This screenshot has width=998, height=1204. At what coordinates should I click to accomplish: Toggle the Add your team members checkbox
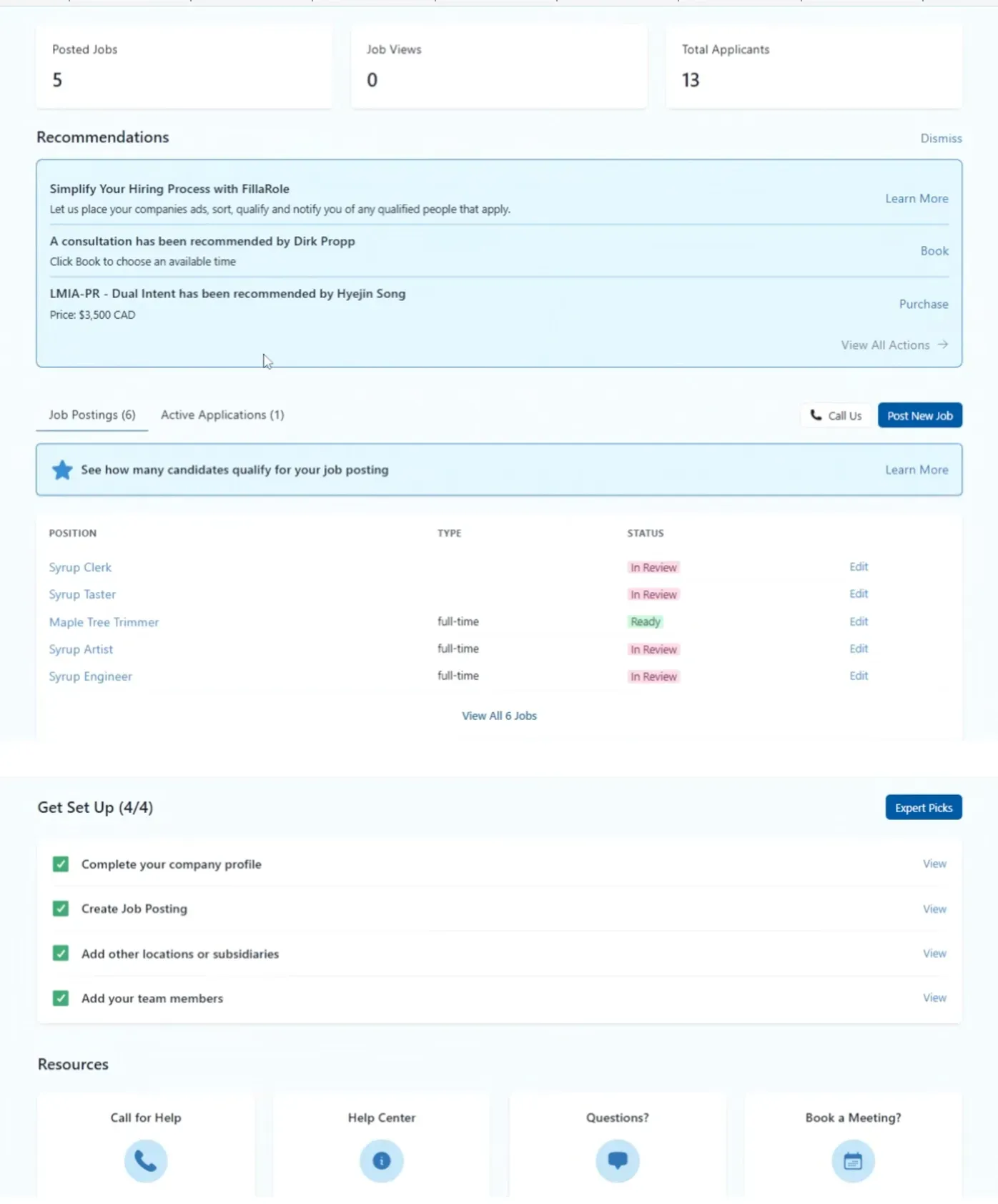(61, 998)
